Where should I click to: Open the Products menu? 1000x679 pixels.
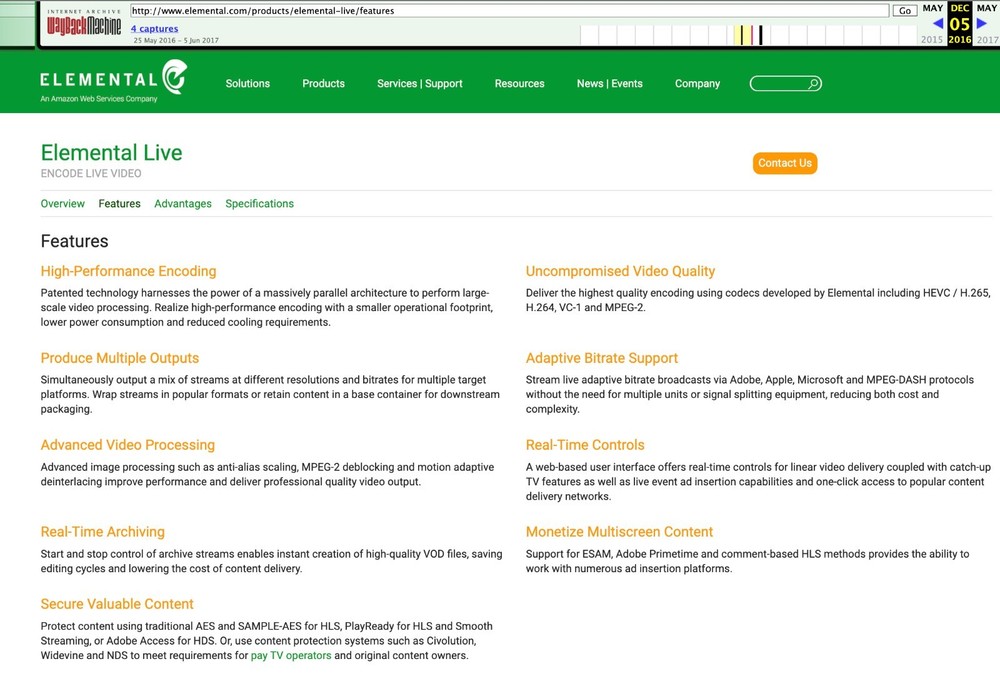(323, 84)
